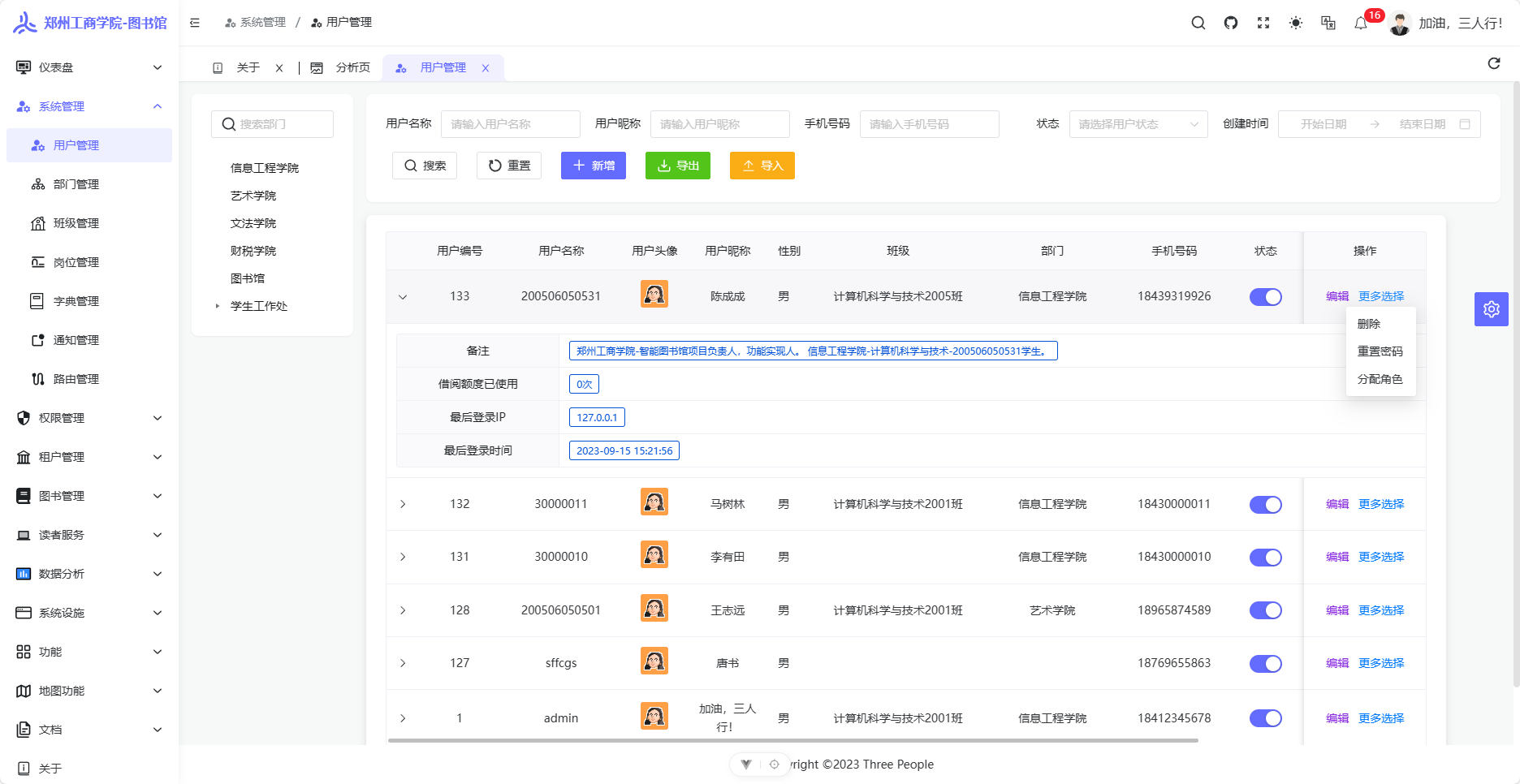Switch to the 分析页 tab
The width and height of the screenshot is (1520, 784).
point(341,68)
